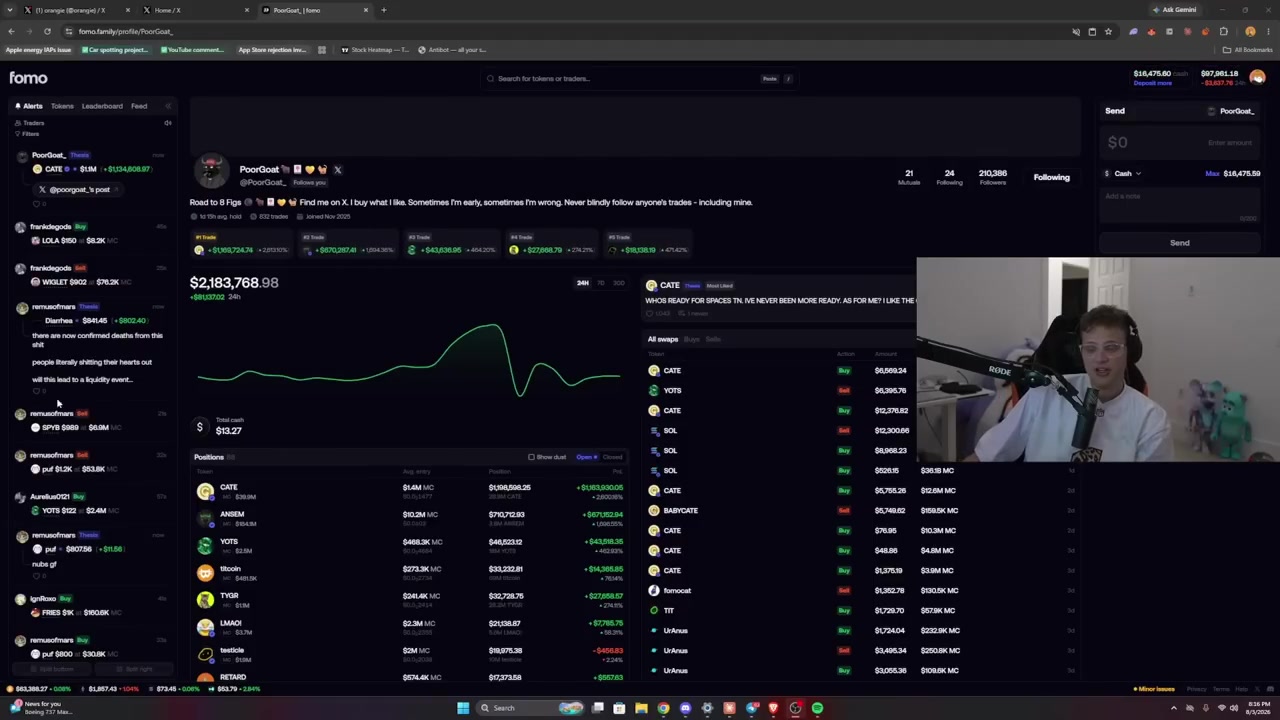Viewport: 1280px width, 720px height.
Task: Open the bitcoin token position icon
Action: click(x=205, y=572)
